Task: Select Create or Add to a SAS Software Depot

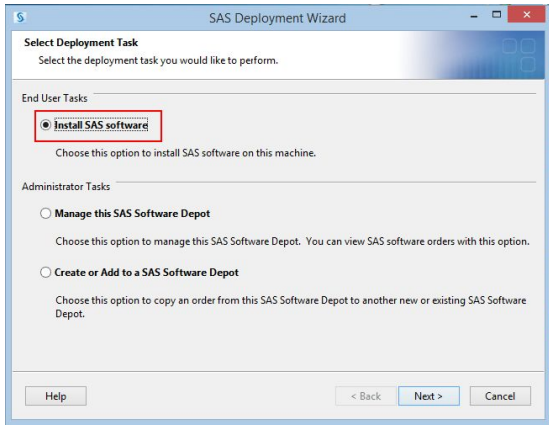Action: coord(46,272)
